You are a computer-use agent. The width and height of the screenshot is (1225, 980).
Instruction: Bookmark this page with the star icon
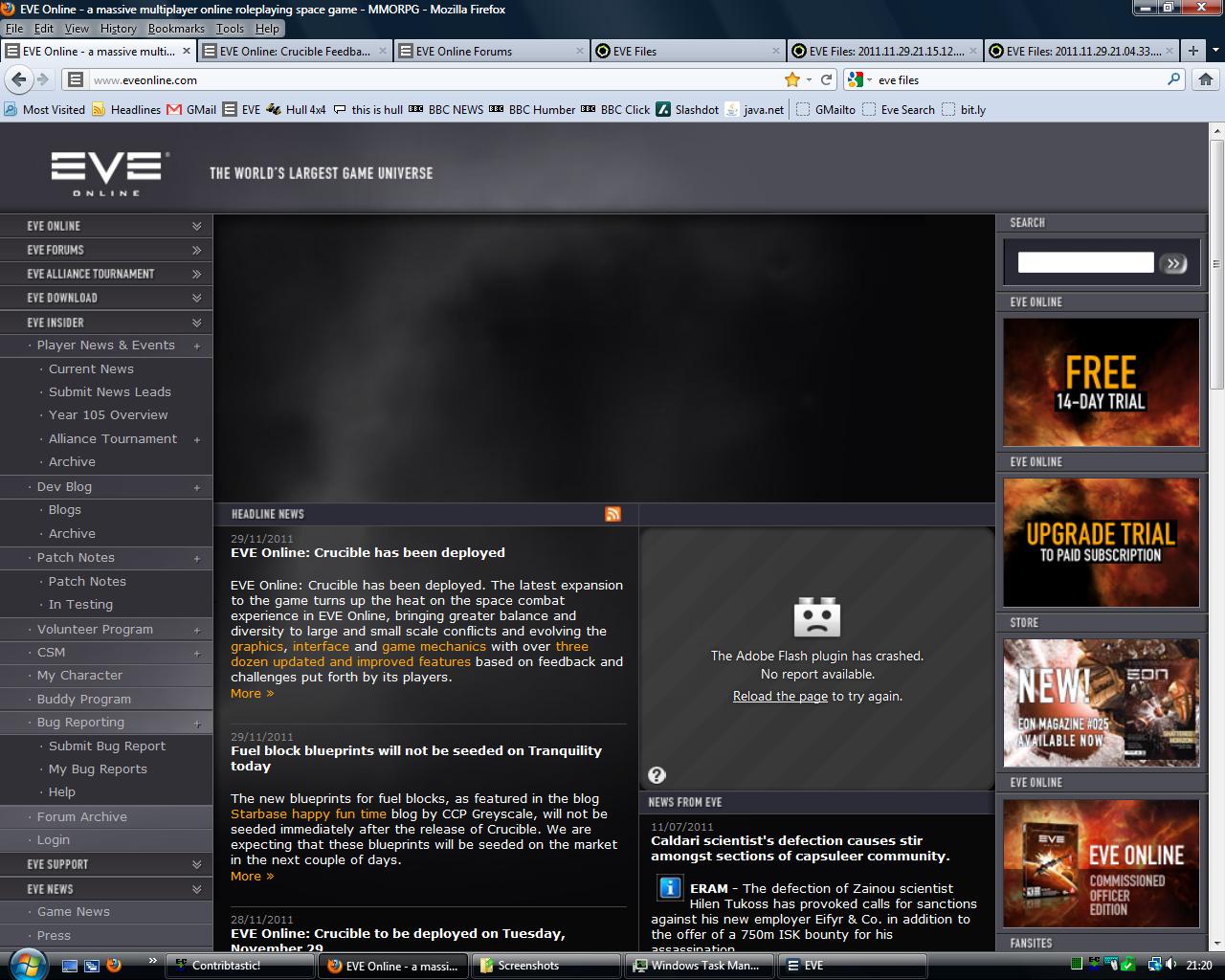(x=792, y=79)
